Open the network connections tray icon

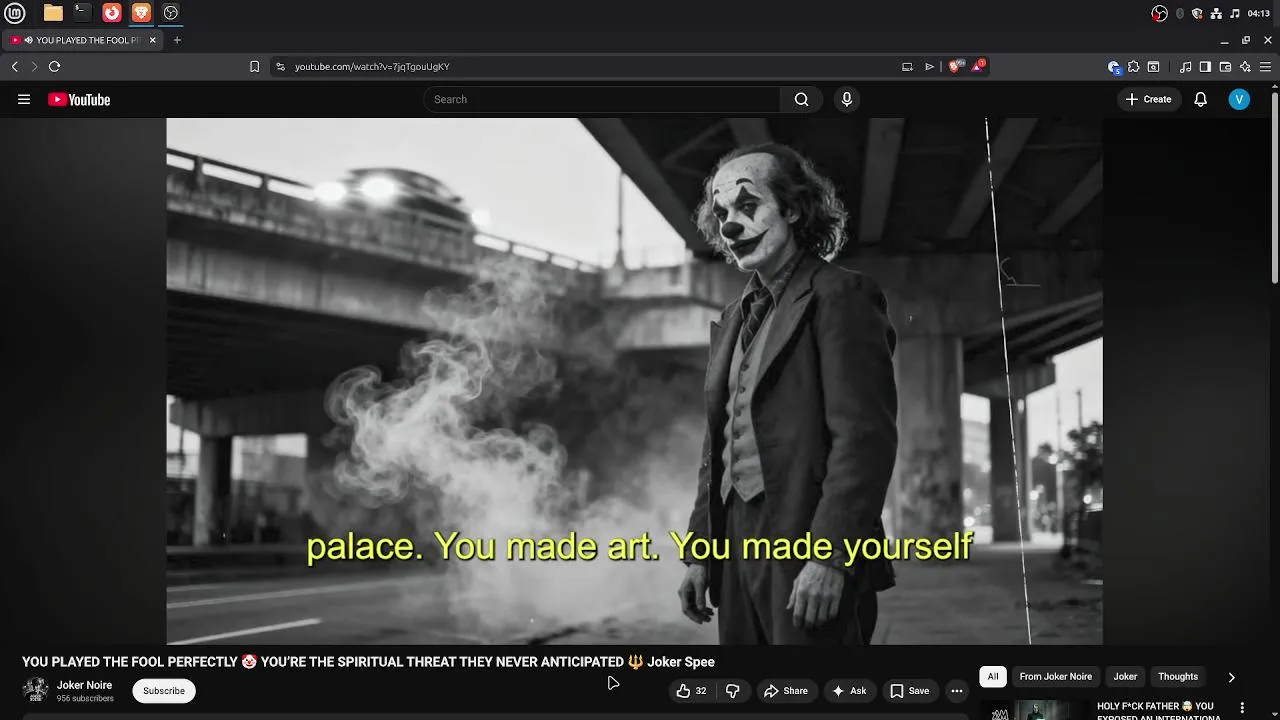pyautogui.click(x=1216, y=13)
